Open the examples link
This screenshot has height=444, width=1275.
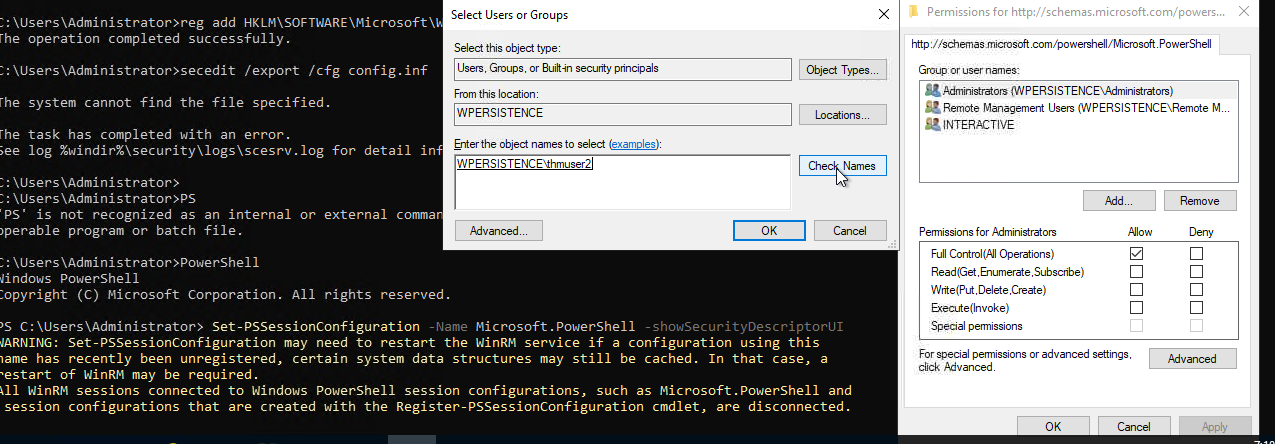(635, 144)
